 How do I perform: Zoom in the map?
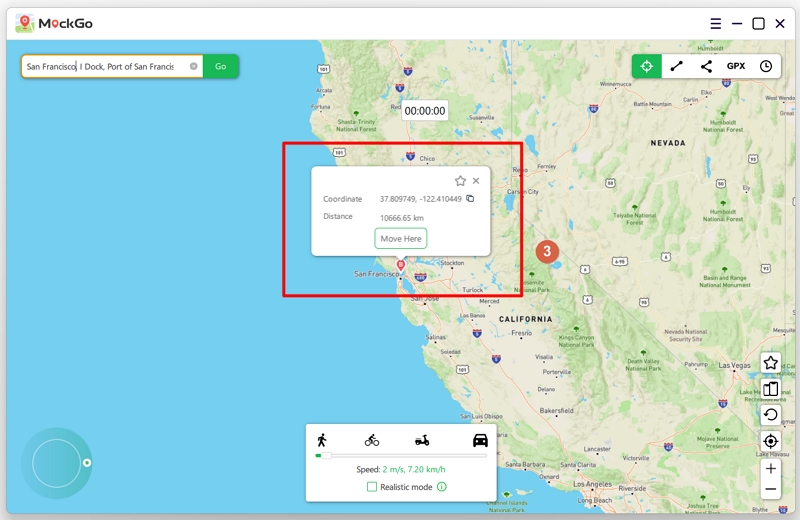(770, 468)
